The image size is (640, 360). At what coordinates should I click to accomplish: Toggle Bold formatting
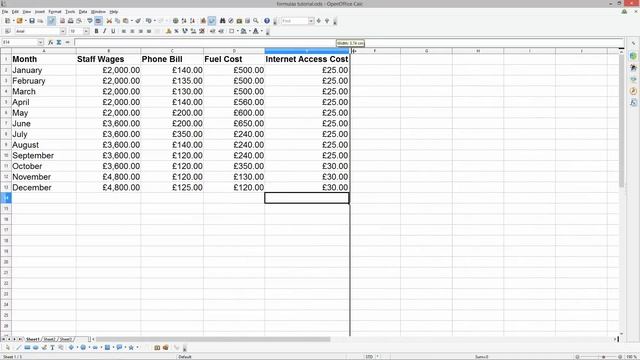(x=96, y=31)
